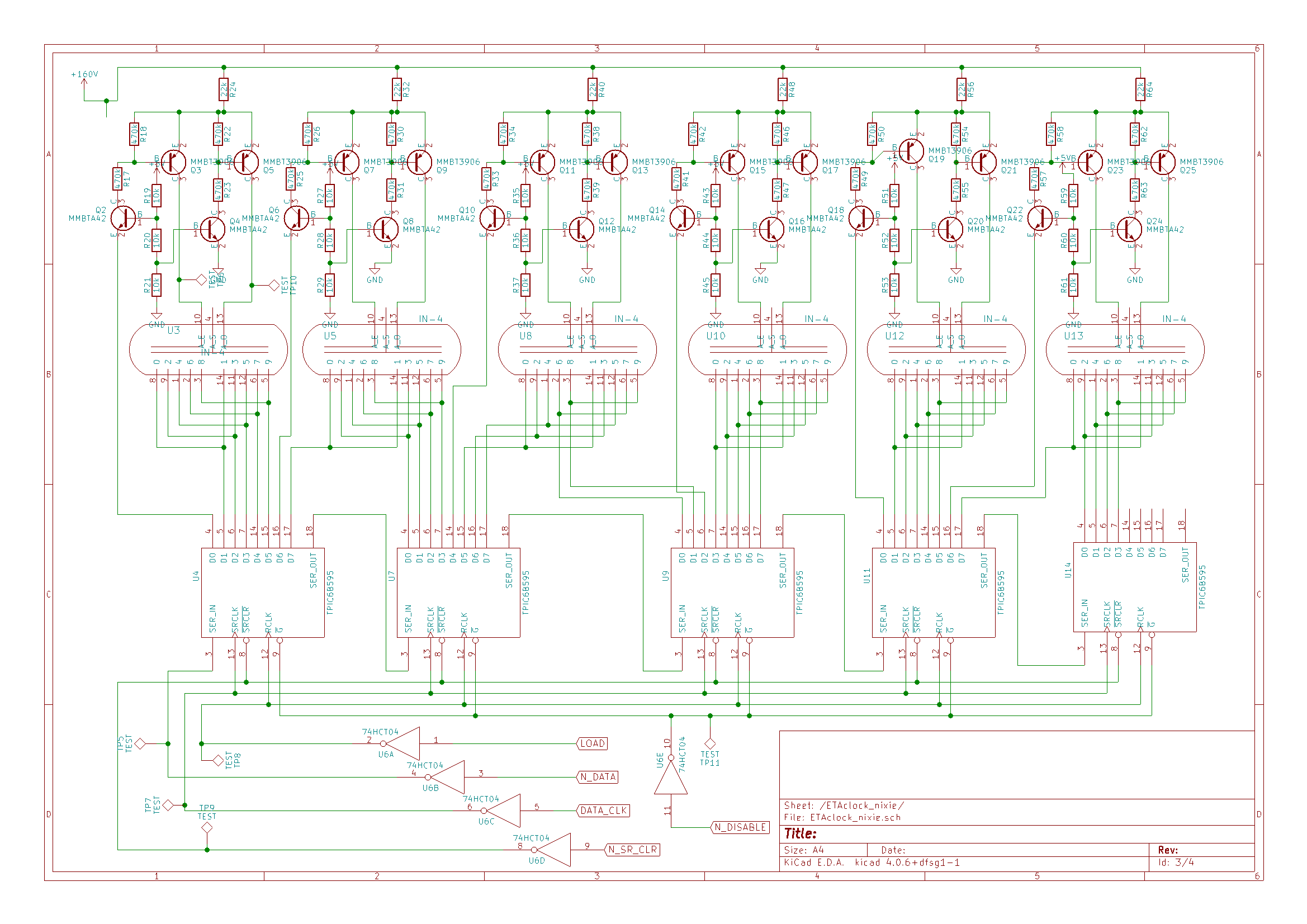Image resolution: width=1307 pixels, height=924 pixels.
Task: Click transistor Q16 symbol
Action: point(772,229)
